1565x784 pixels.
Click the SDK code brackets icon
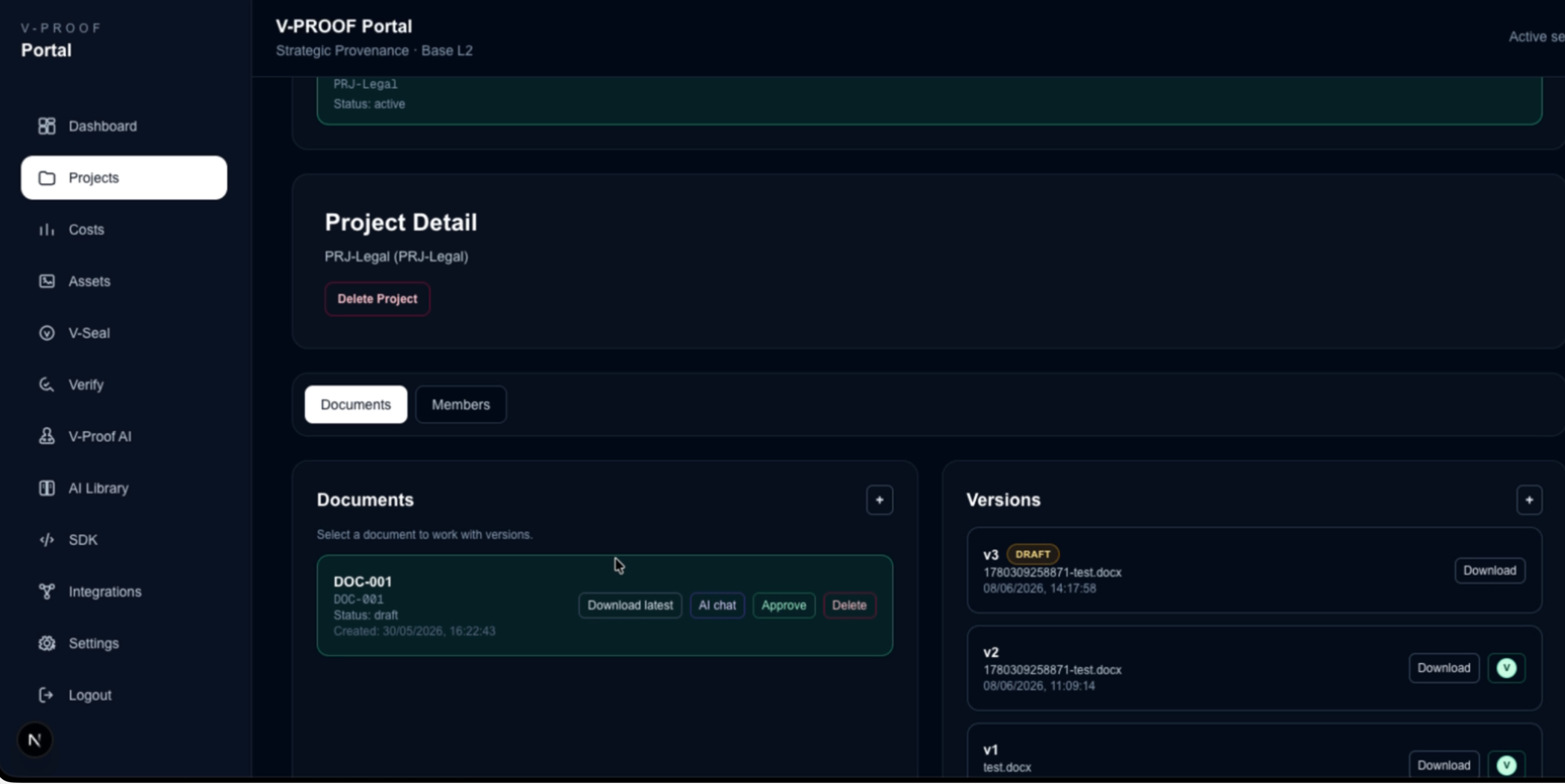(x=47, y=539)
